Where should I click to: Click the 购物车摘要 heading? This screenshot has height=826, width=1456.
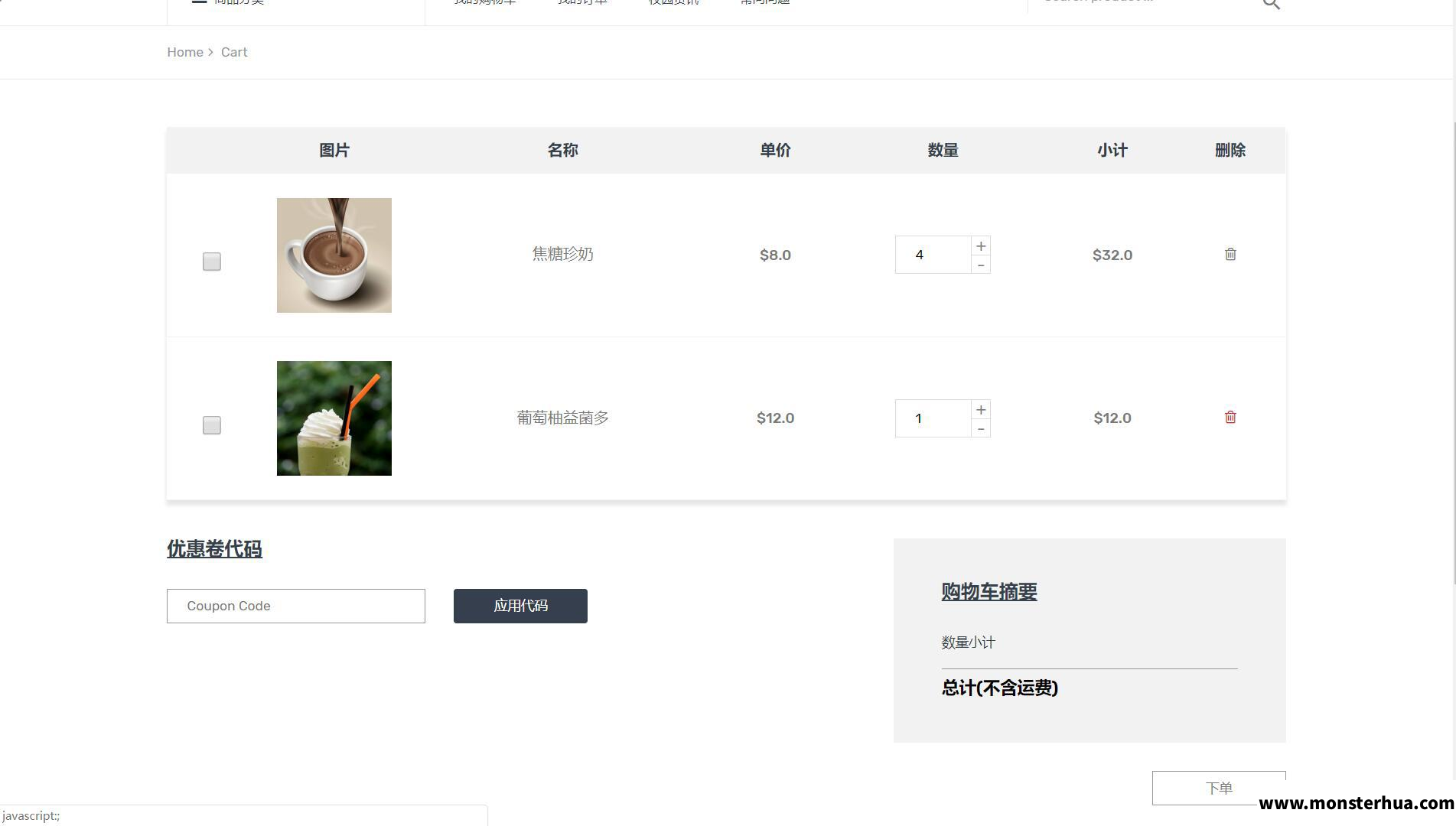click(989, 591)
